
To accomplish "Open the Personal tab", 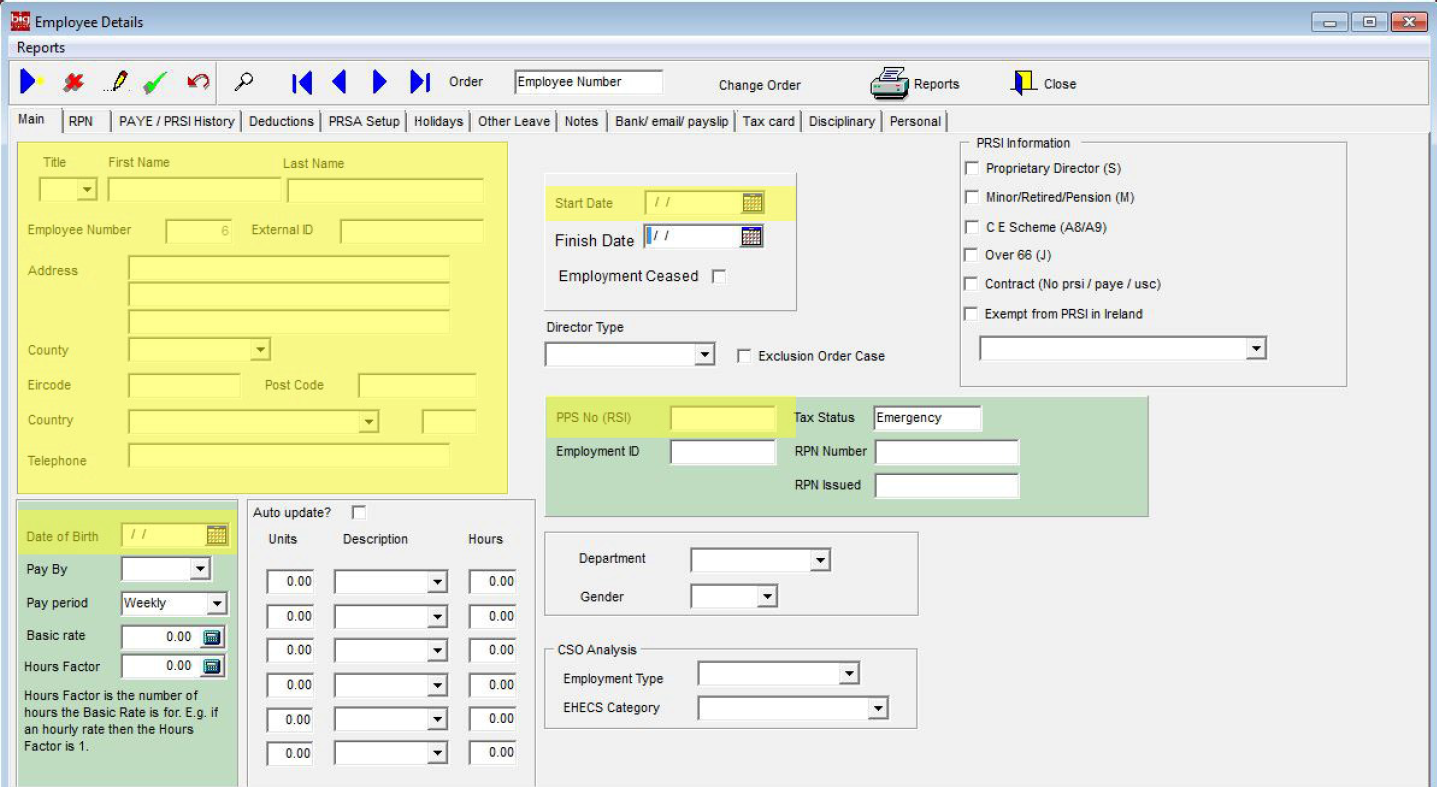I will (915, 121).
